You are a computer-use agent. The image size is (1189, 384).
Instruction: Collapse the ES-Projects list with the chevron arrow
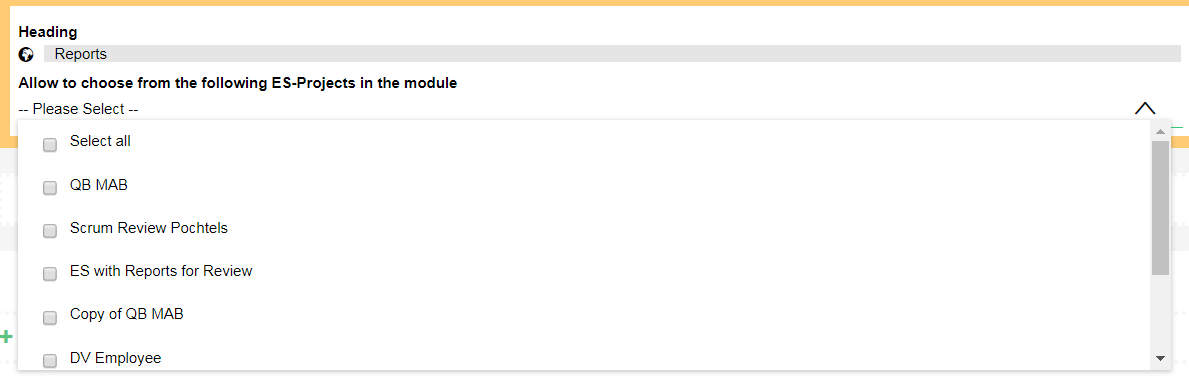[1145, 109]
